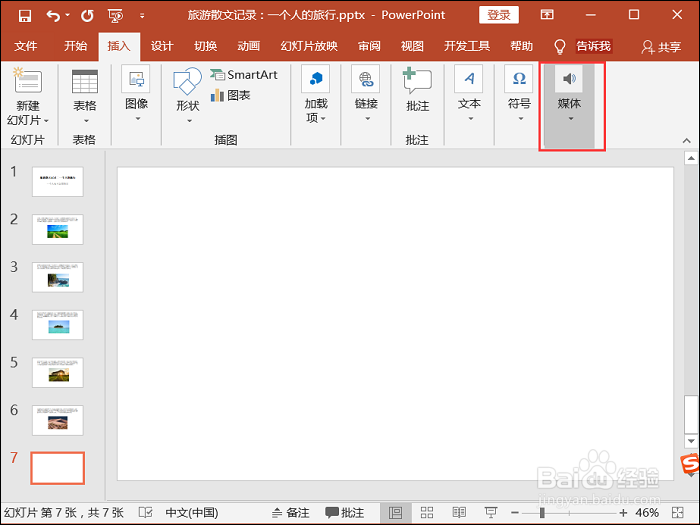Select the 插入 ribbon tab
Viewport: 700px width, 525px height.
[x=119, y=46]
